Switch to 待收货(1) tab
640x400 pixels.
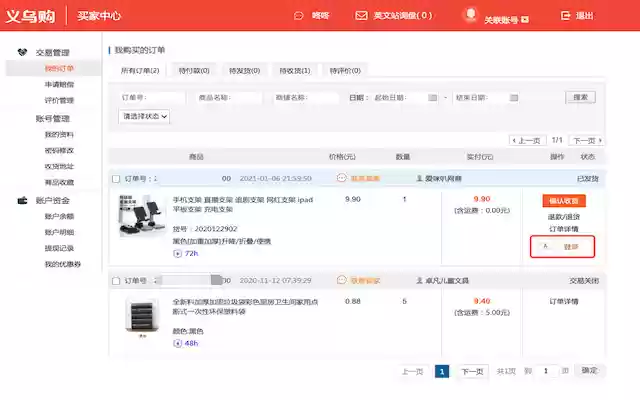click(x=295, y=71)
